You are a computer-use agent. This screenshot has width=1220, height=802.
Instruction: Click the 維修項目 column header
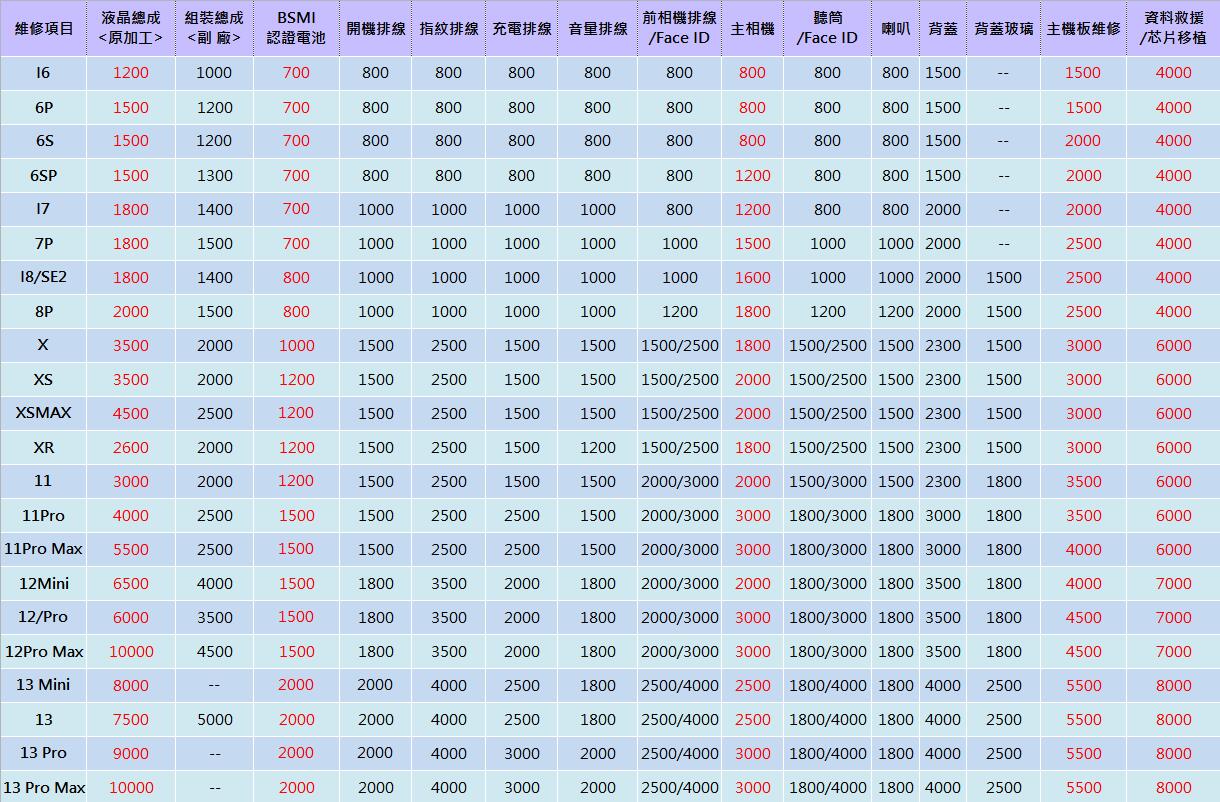coord(44,29)
